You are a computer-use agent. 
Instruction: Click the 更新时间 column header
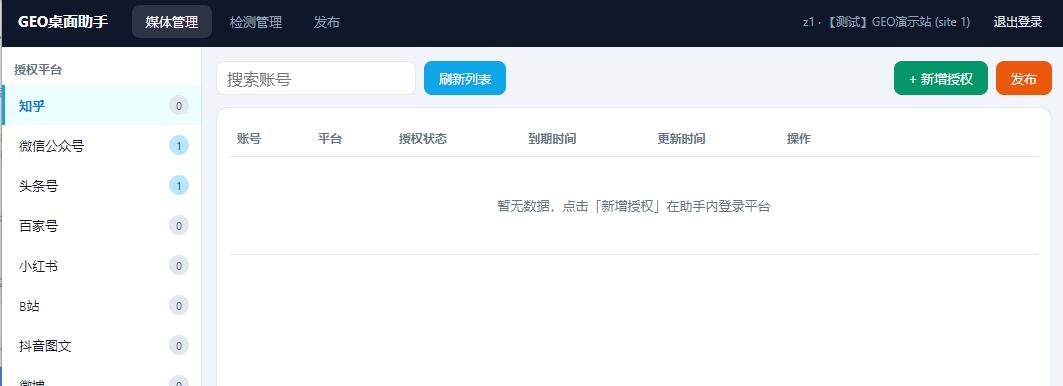point(681,139)
